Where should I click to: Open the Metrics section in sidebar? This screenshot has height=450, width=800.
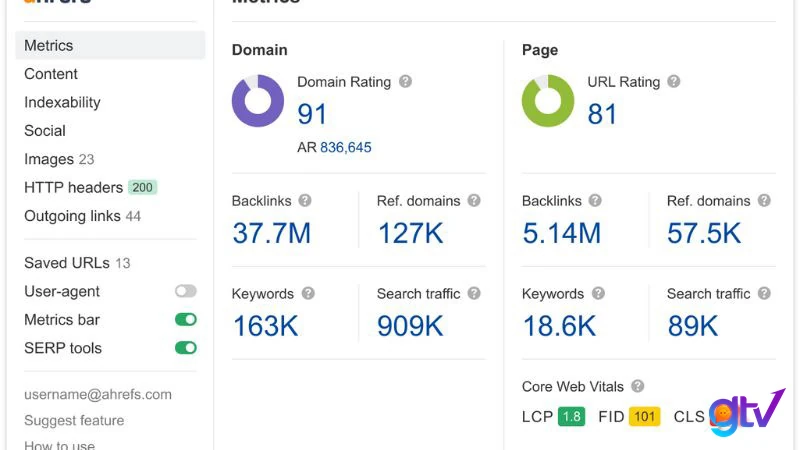tap(110, 45)
